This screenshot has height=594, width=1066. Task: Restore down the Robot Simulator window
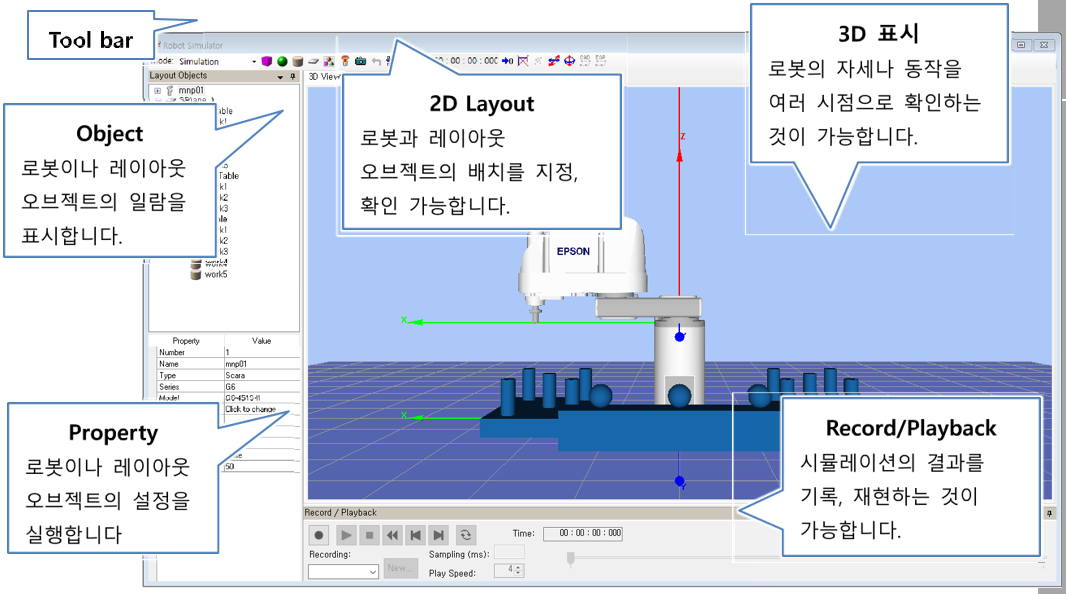[1021, 45]
